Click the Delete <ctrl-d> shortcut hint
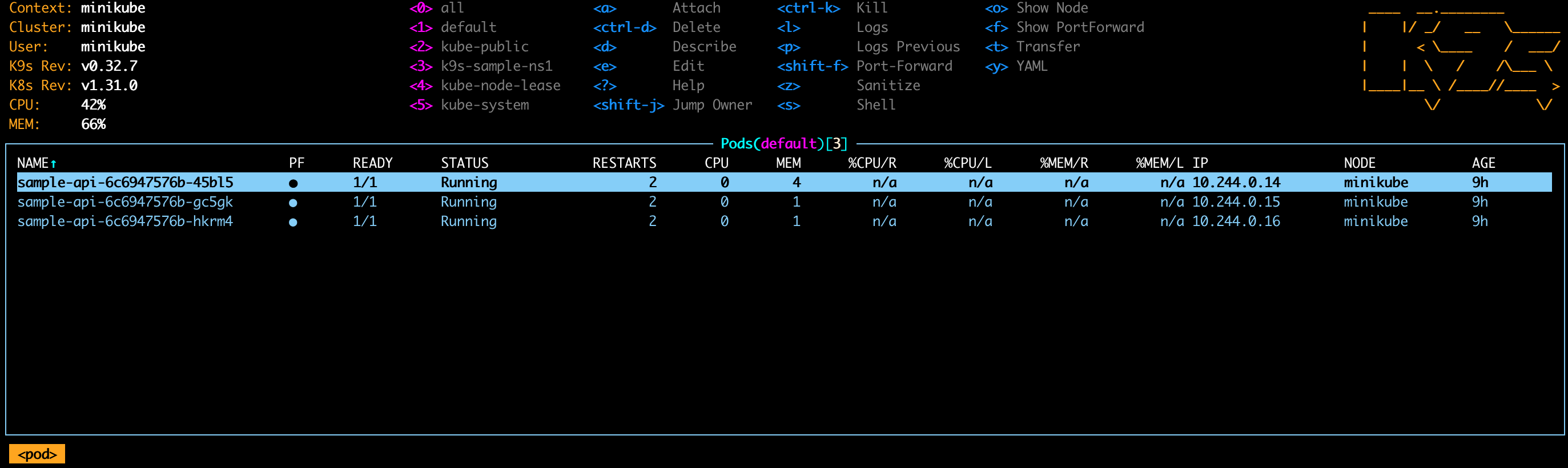The image size is (1568, 468). point(657,27)
